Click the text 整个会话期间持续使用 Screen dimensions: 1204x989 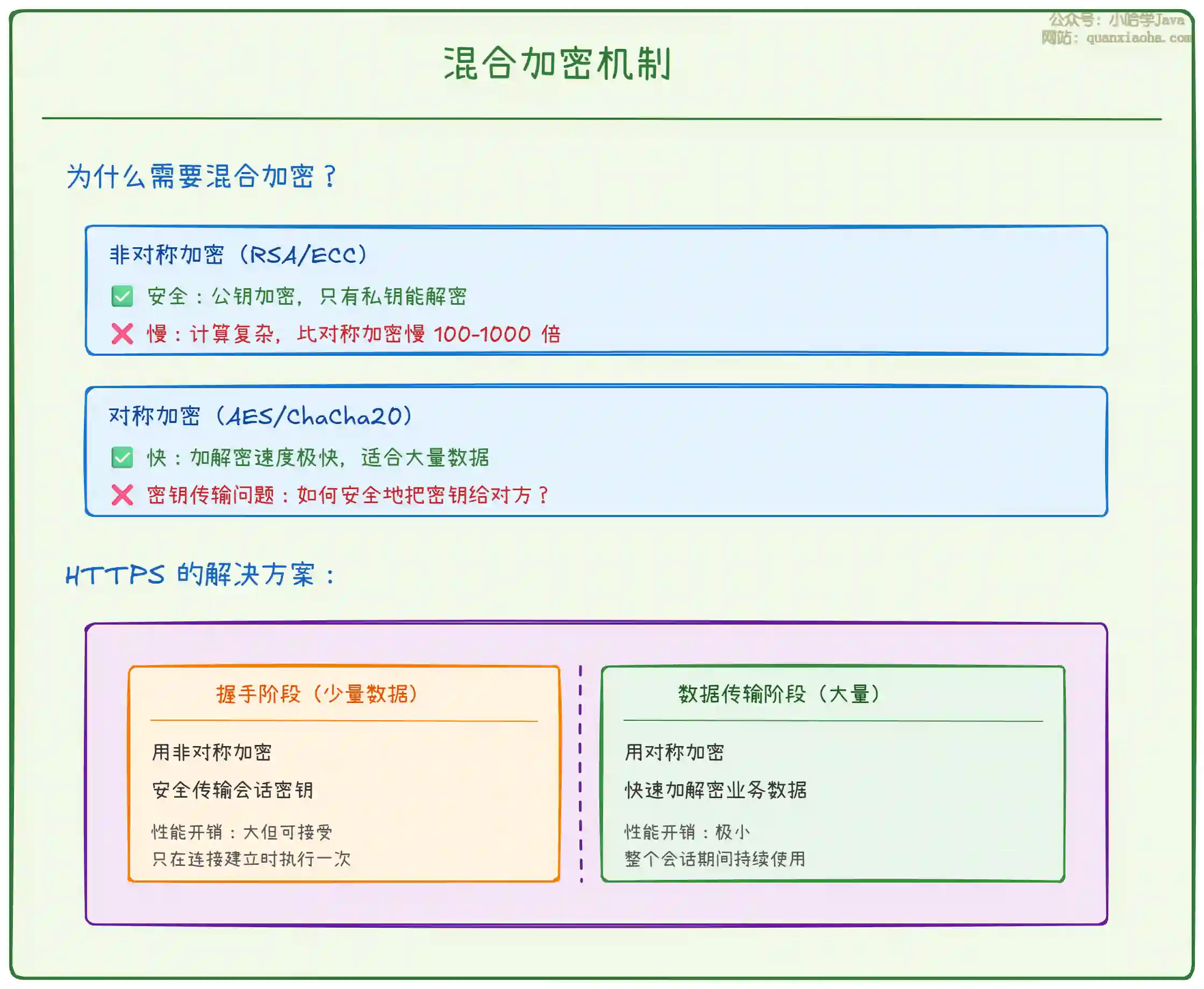point(715,859)
